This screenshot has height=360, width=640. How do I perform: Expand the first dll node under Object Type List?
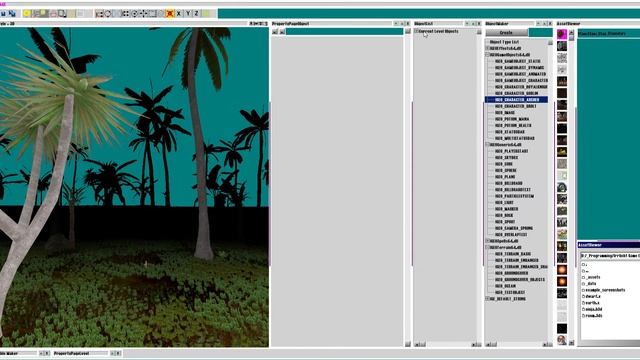click(487, 48)
